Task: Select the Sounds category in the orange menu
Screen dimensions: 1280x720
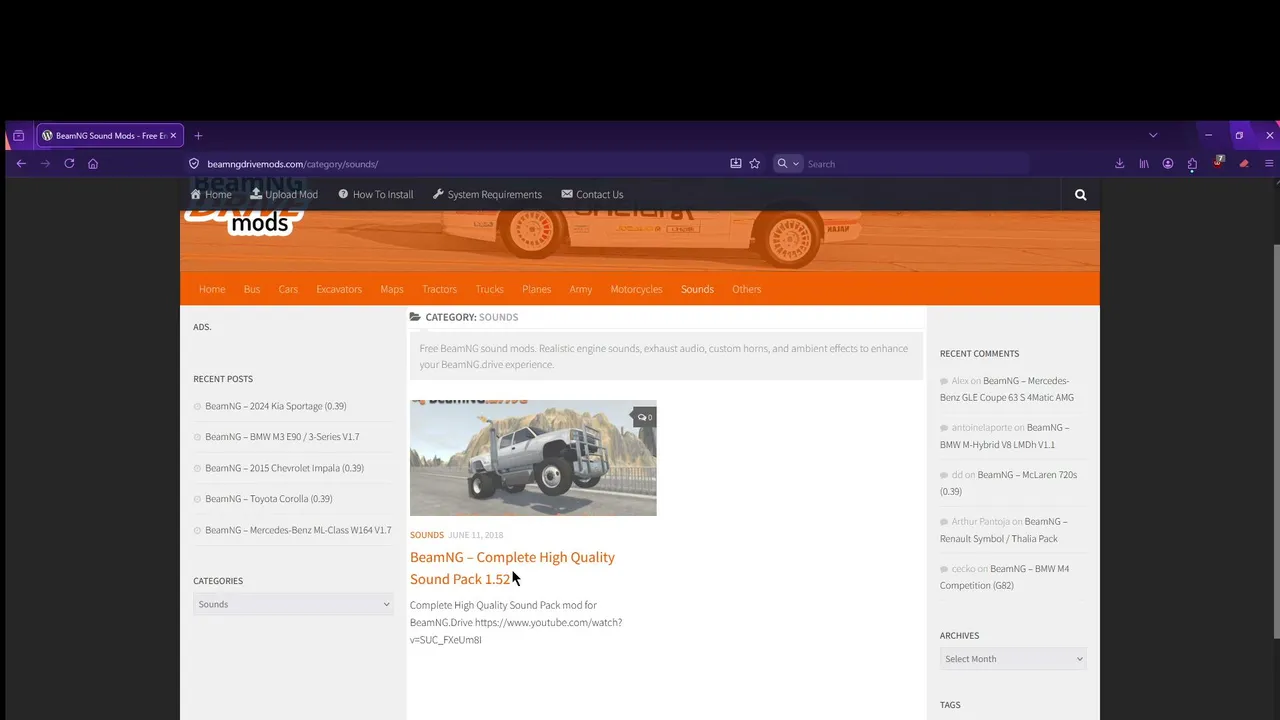Action: click(697, 289)
